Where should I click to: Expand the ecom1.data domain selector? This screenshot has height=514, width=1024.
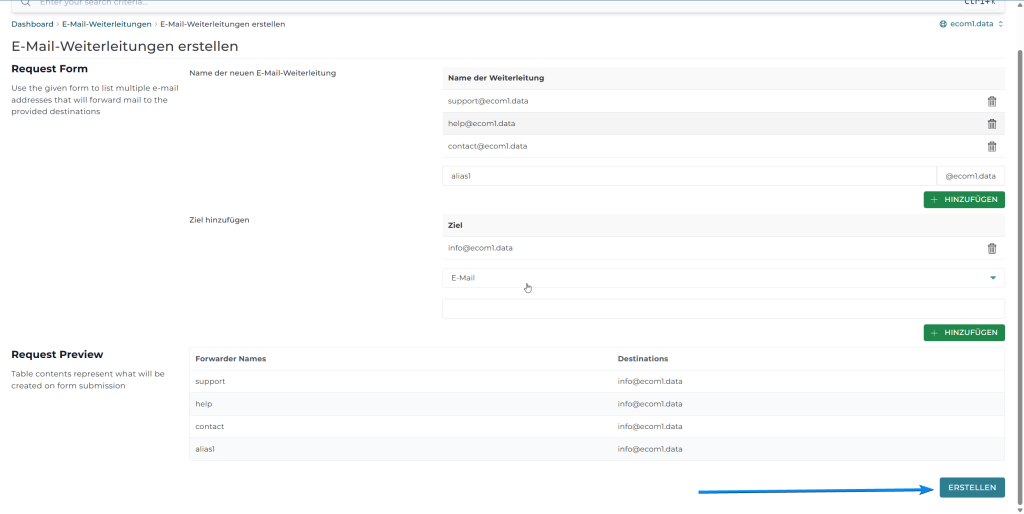click(972, 24)
